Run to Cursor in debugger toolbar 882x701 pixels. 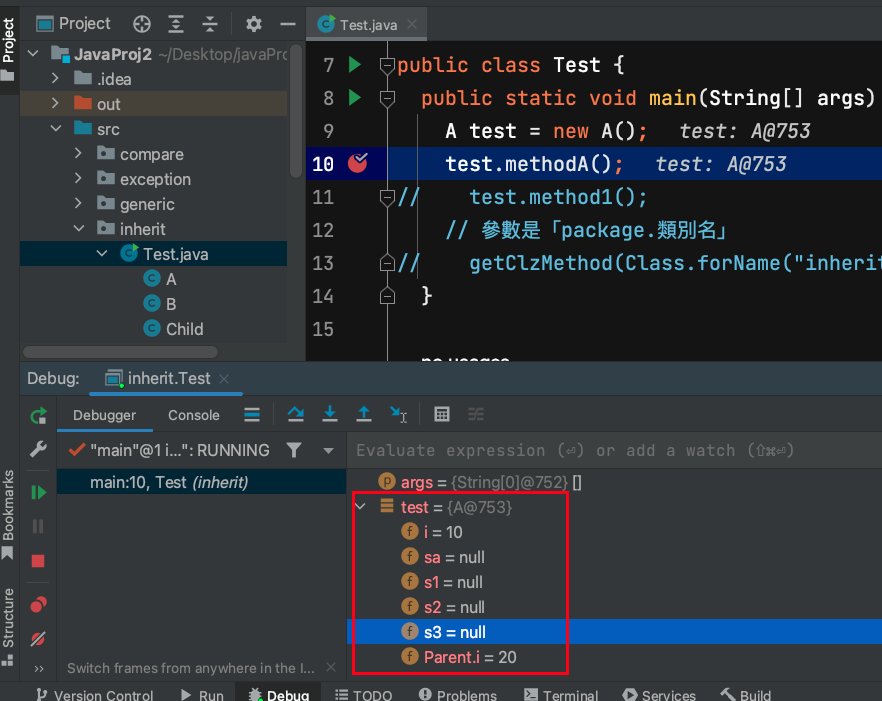pos(399,415)
